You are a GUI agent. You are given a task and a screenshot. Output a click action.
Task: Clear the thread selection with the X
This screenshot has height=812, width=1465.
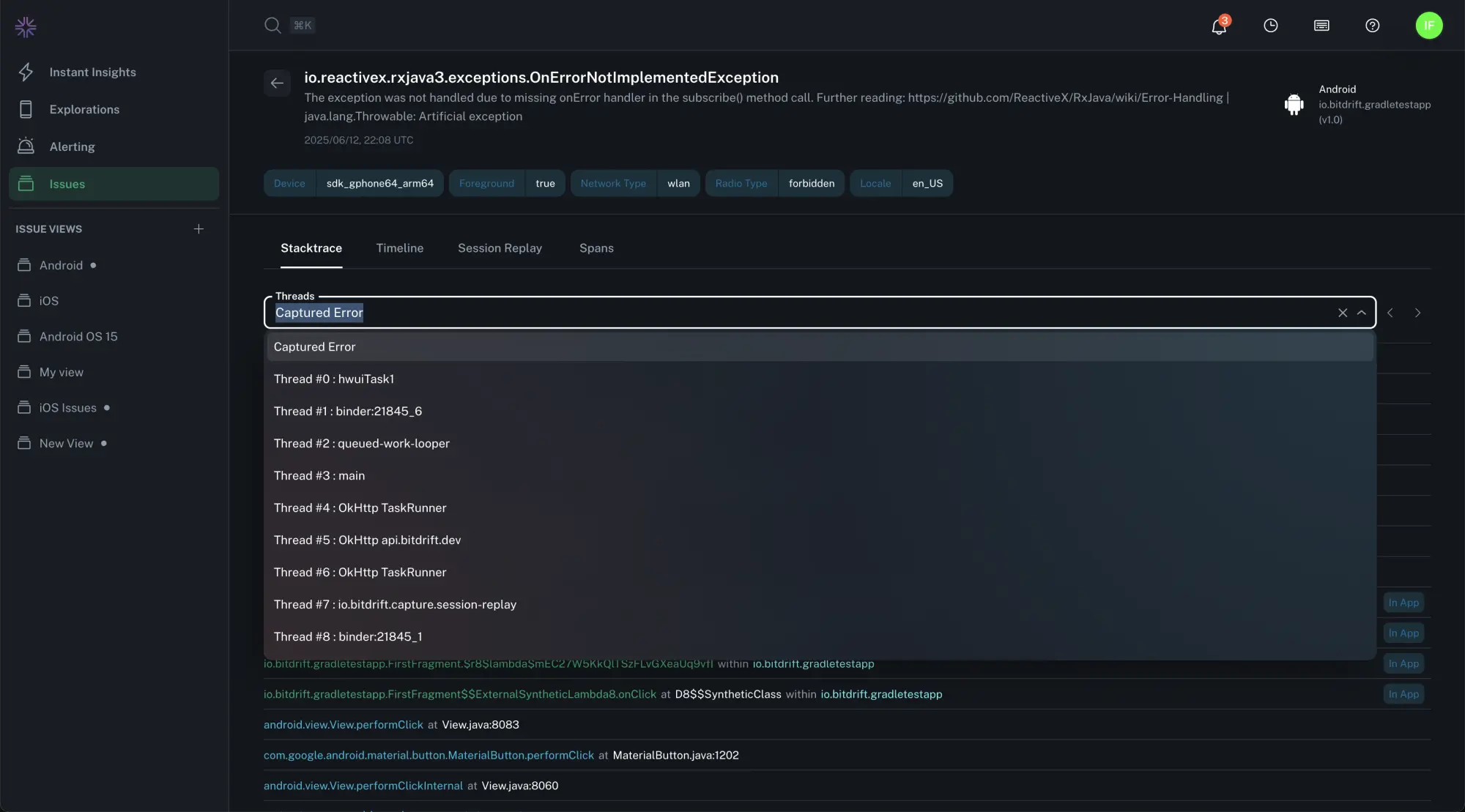[1343, 313]
